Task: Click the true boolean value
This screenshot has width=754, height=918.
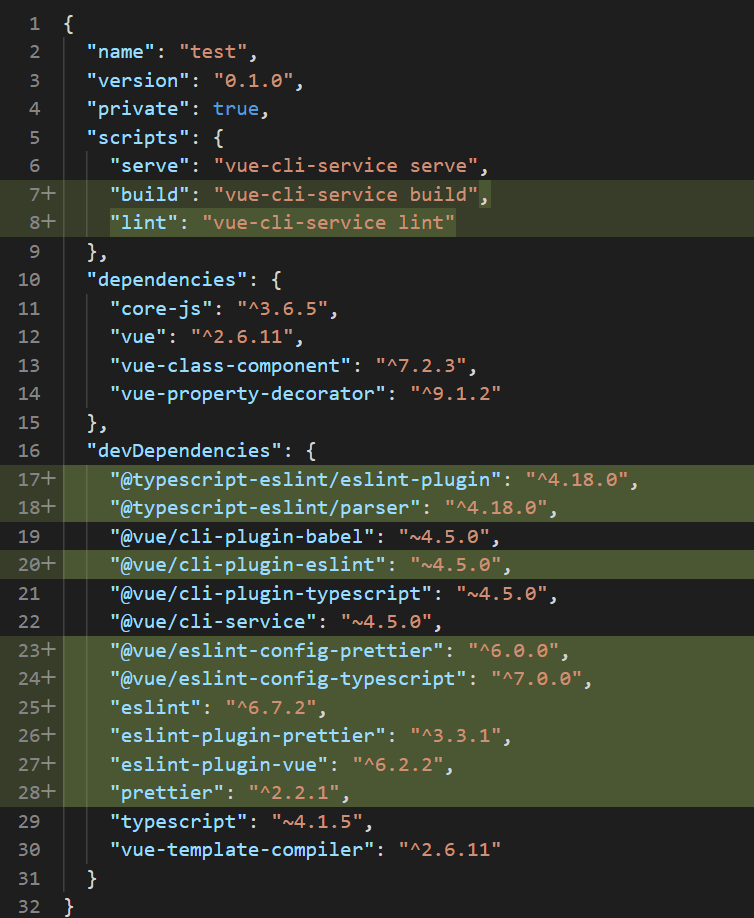Action: coord(236,109)
